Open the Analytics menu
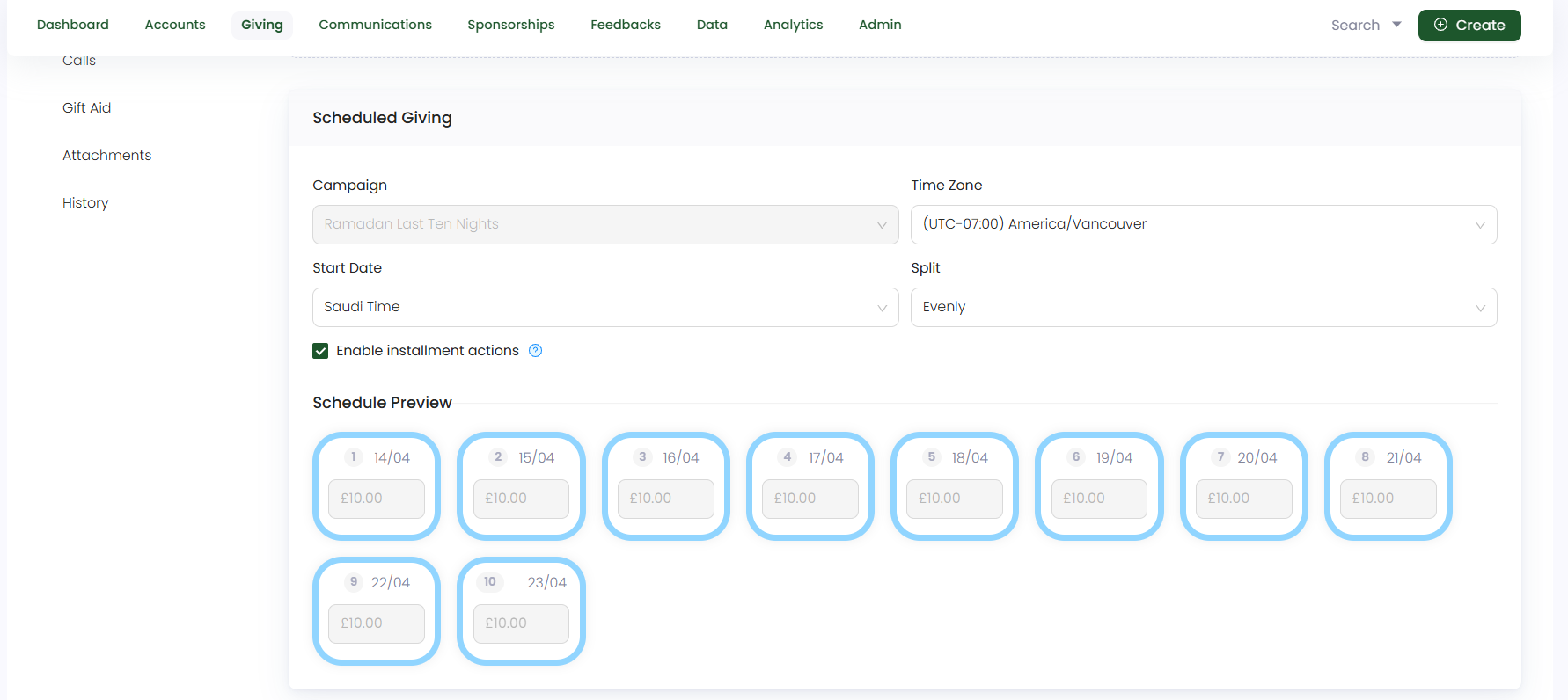This screenshot has height=700, width=1568. 794,25
